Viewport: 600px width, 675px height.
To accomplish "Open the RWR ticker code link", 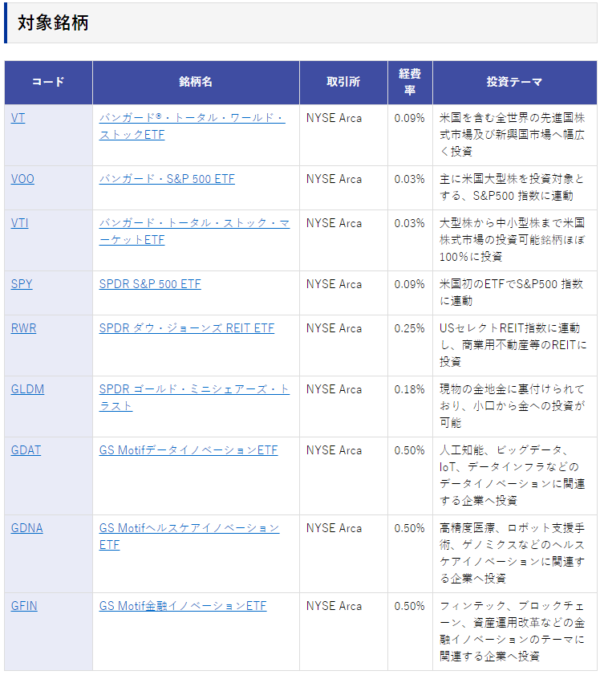I will coord(24,328).
